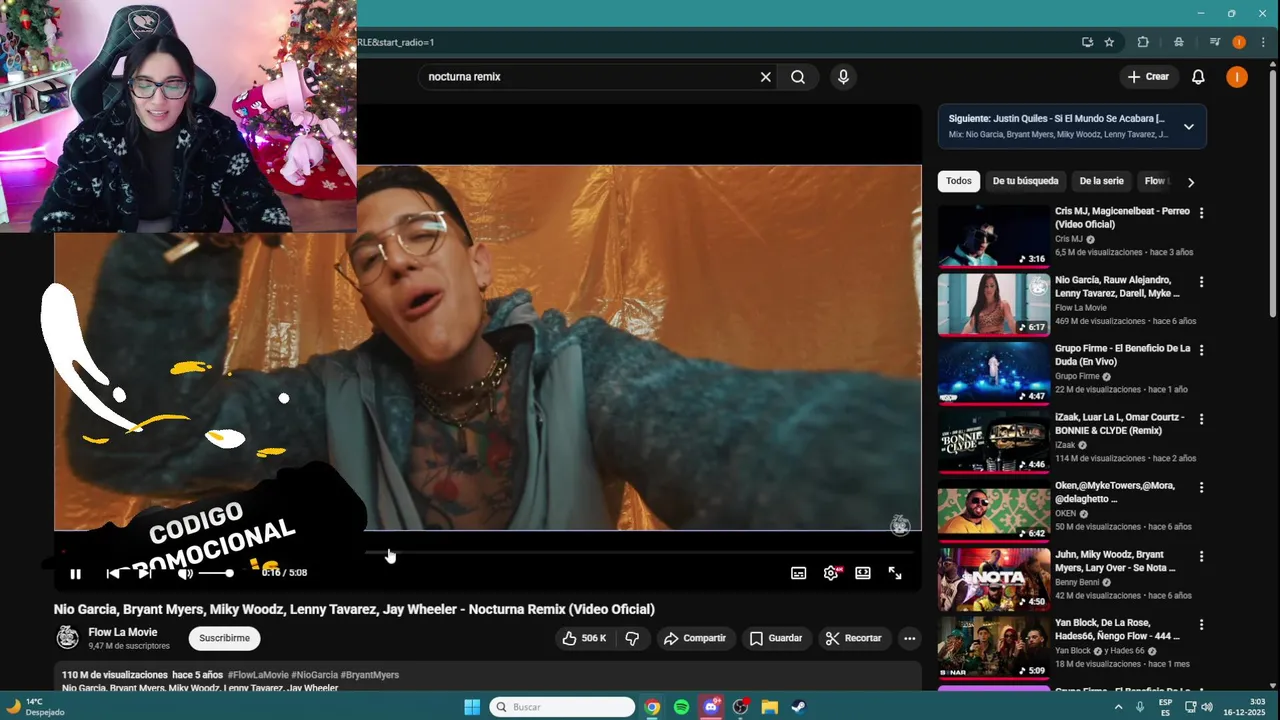This screenshot has width=1280, height=720.
Task: Subscribe to Flow La Movie channel
Action: [x=224, y=638]
